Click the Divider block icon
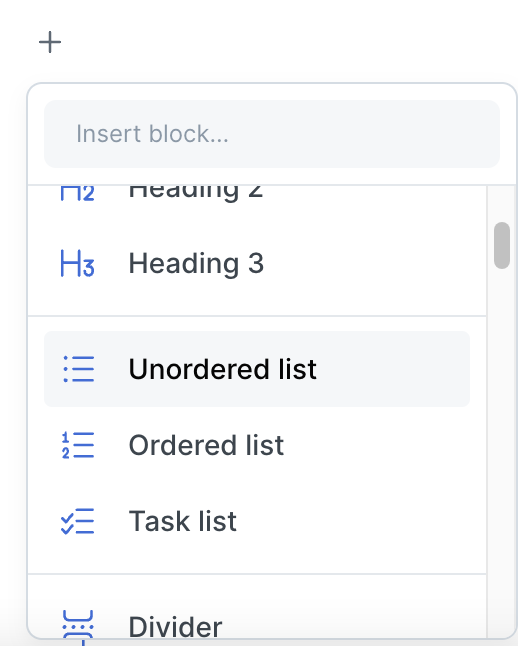 point(78,625)
